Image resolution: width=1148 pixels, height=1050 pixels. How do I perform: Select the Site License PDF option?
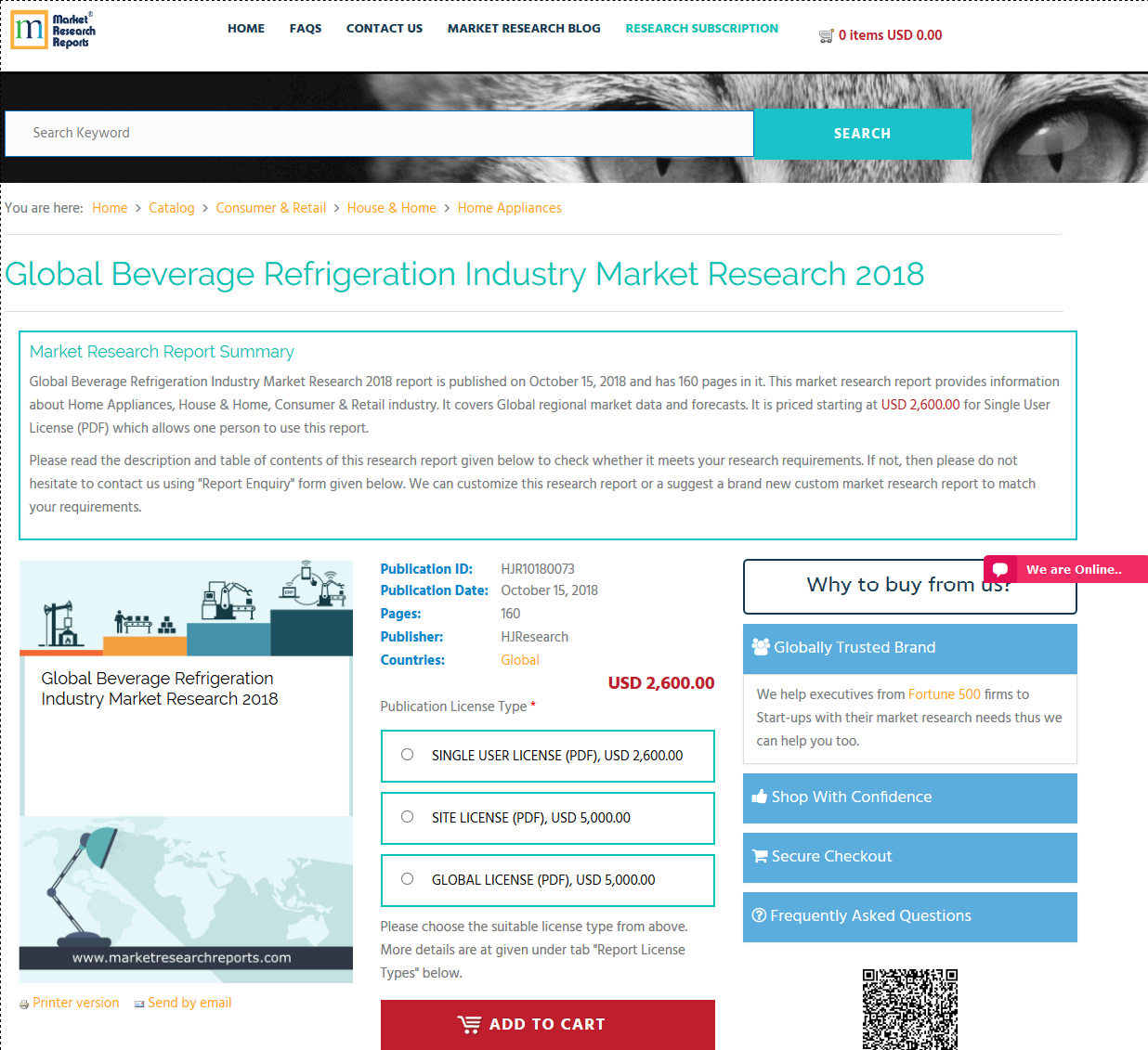[x=407, y=816]
